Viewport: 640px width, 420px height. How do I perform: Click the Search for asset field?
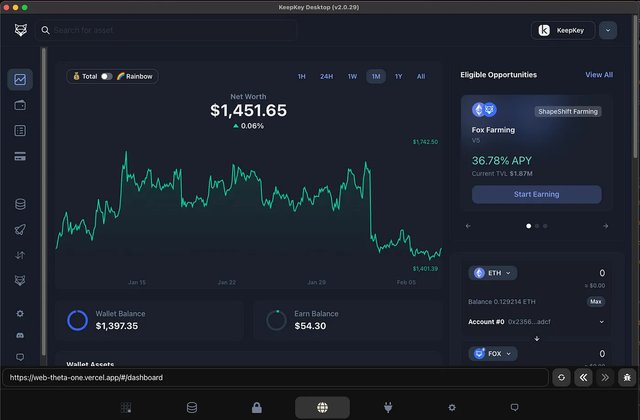[x=166, y=30]
